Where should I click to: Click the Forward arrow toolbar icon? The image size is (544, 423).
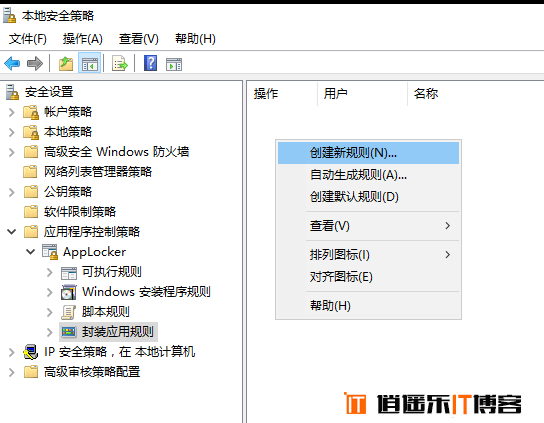(35, 64)
